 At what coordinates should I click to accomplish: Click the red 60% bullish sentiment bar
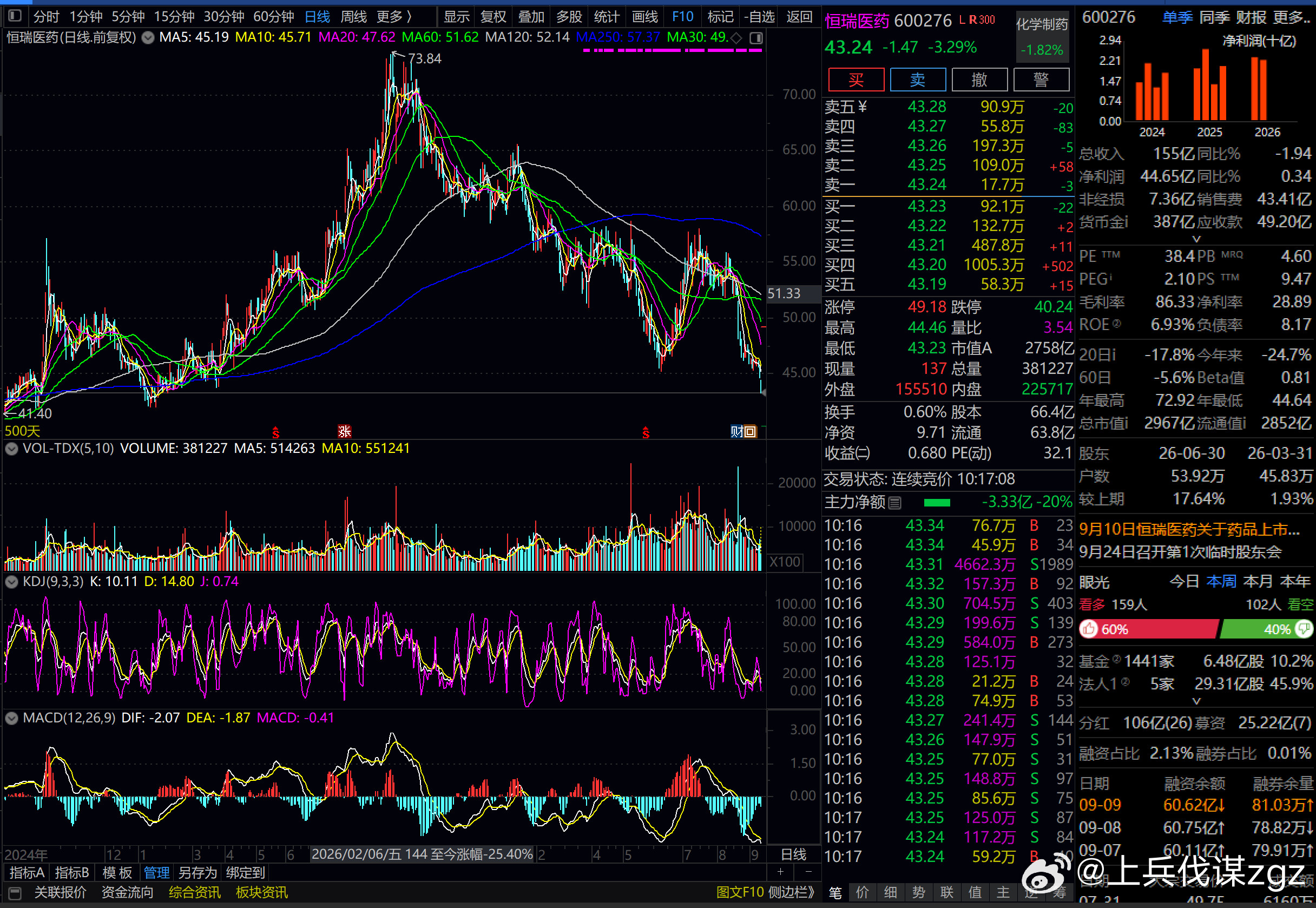click(x=1149, y=630)
